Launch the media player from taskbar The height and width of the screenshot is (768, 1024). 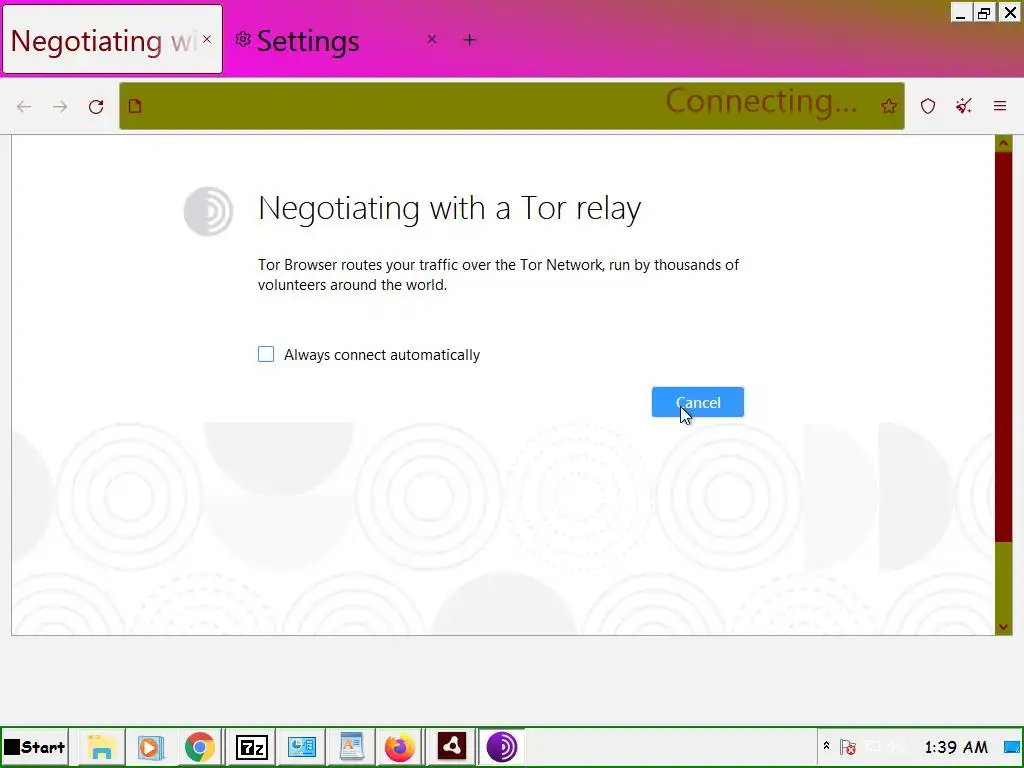tap(150, 747)
